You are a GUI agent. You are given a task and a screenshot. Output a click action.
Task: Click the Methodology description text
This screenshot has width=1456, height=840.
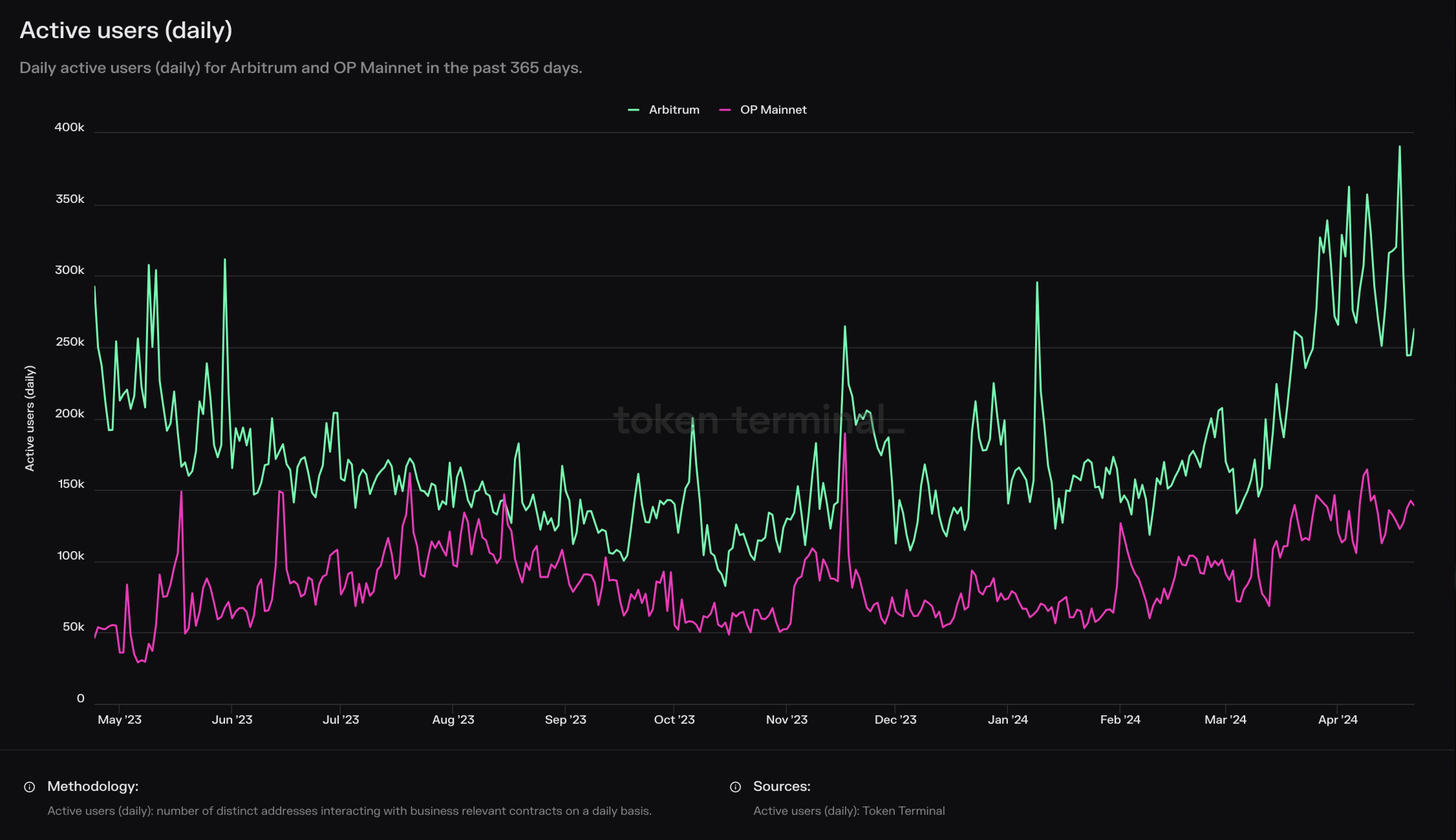(x=349, y=811)
